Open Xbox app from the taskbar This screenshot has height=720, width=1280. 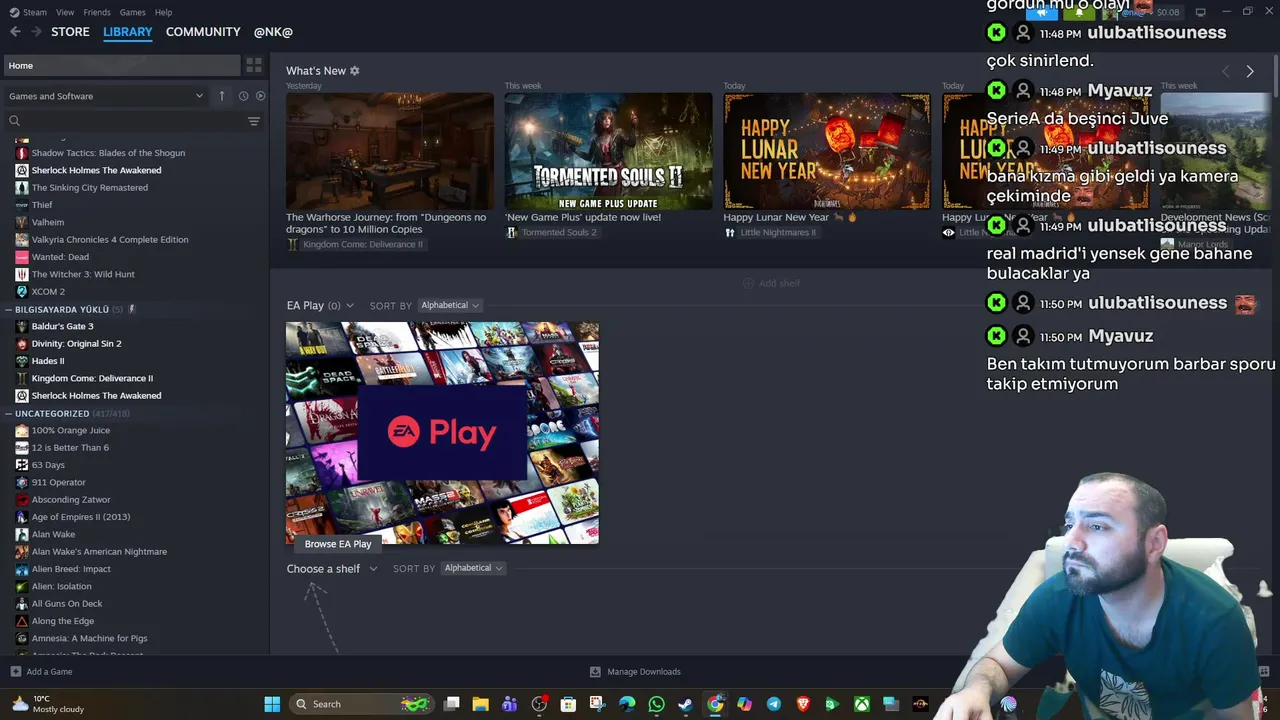coord(862,704)
